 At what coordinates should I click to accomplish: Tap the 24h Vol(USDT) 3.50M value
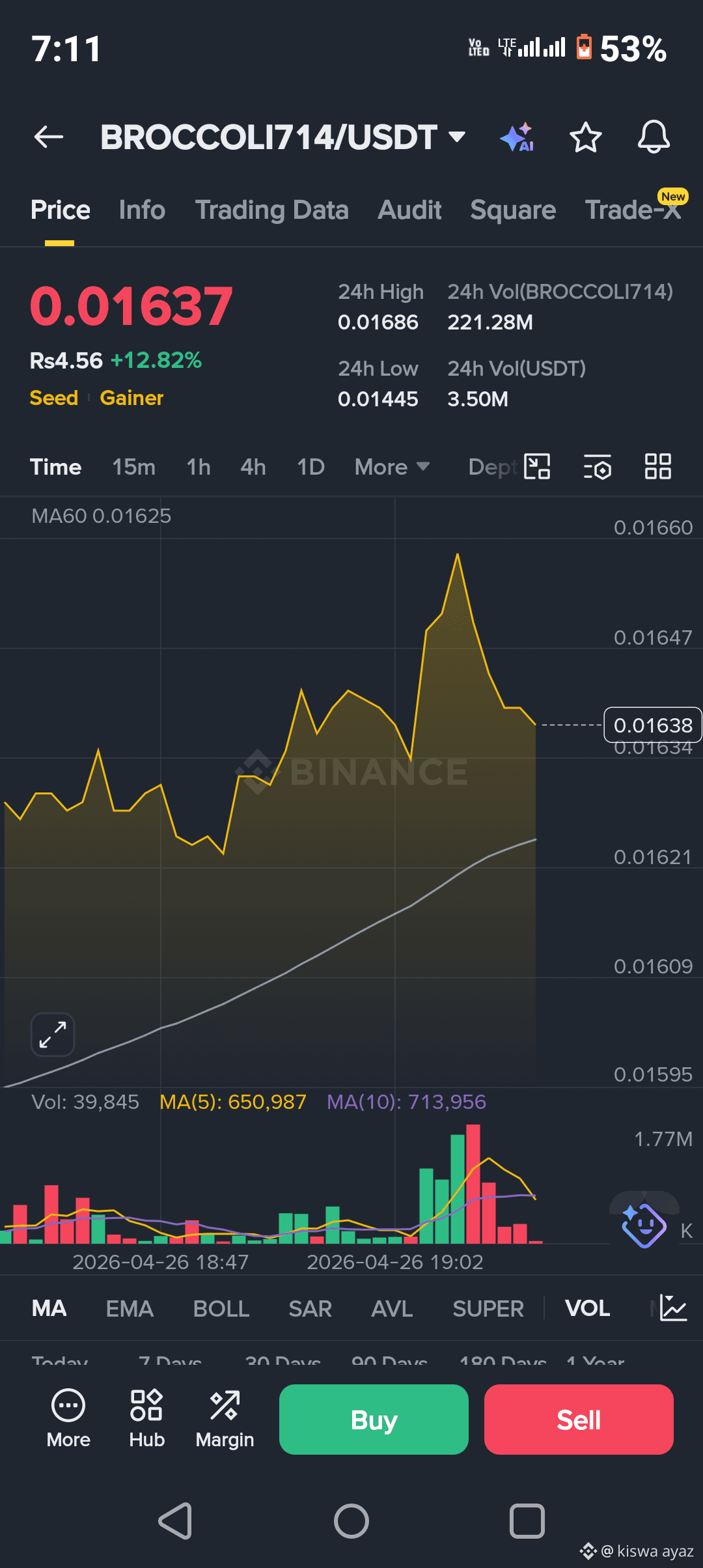[x=478, y=399]
